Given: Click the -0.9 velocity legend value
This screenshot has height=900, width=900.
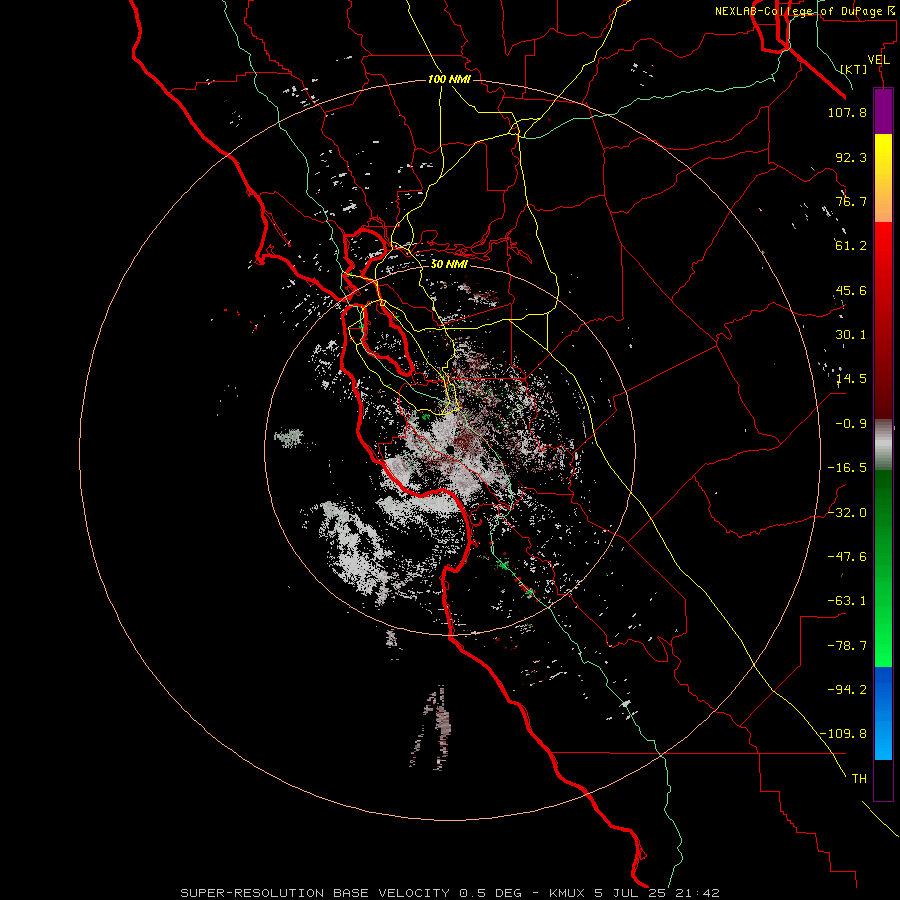Looking at the screenshot, I should 851,424.
